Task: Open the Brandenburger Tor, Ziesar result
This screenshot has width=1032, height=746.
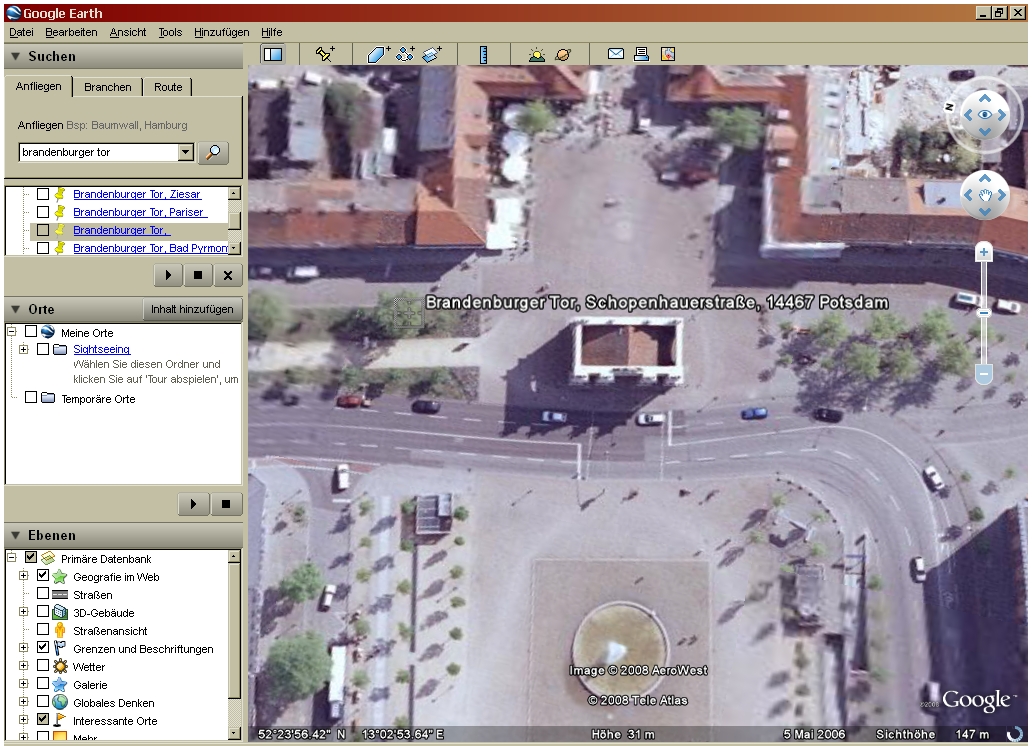Action: (137, 194)
